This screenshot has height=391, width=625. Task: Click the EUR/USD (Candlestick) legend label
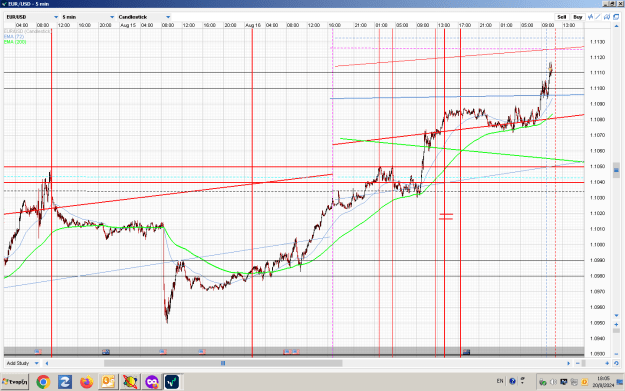pos(27,31)
